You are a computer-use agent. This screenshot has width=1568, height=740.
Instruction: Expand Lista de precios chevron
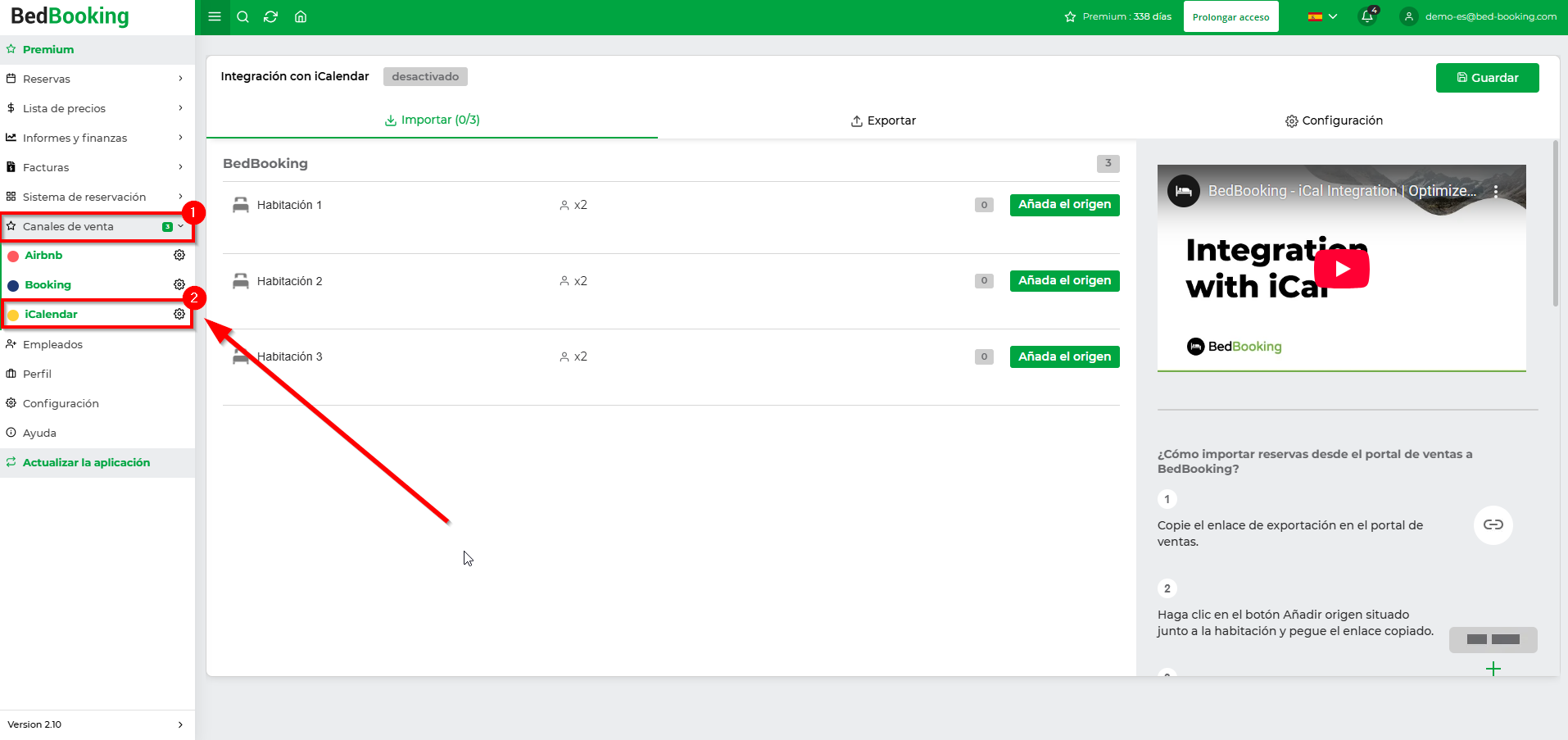tap(180, 108)
